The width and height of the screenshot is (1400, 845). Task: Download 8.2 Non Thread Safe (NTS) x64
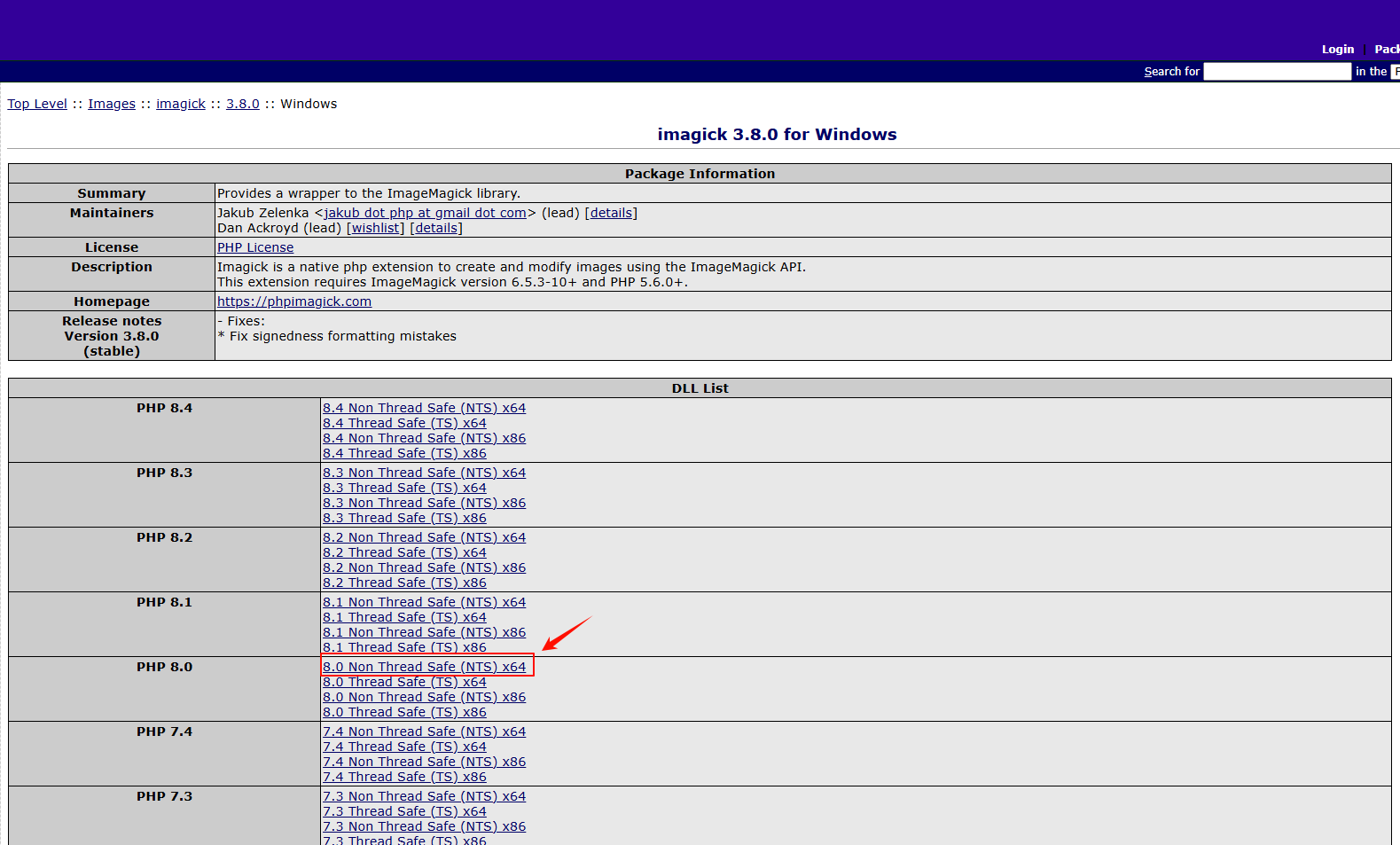(424, 537)
